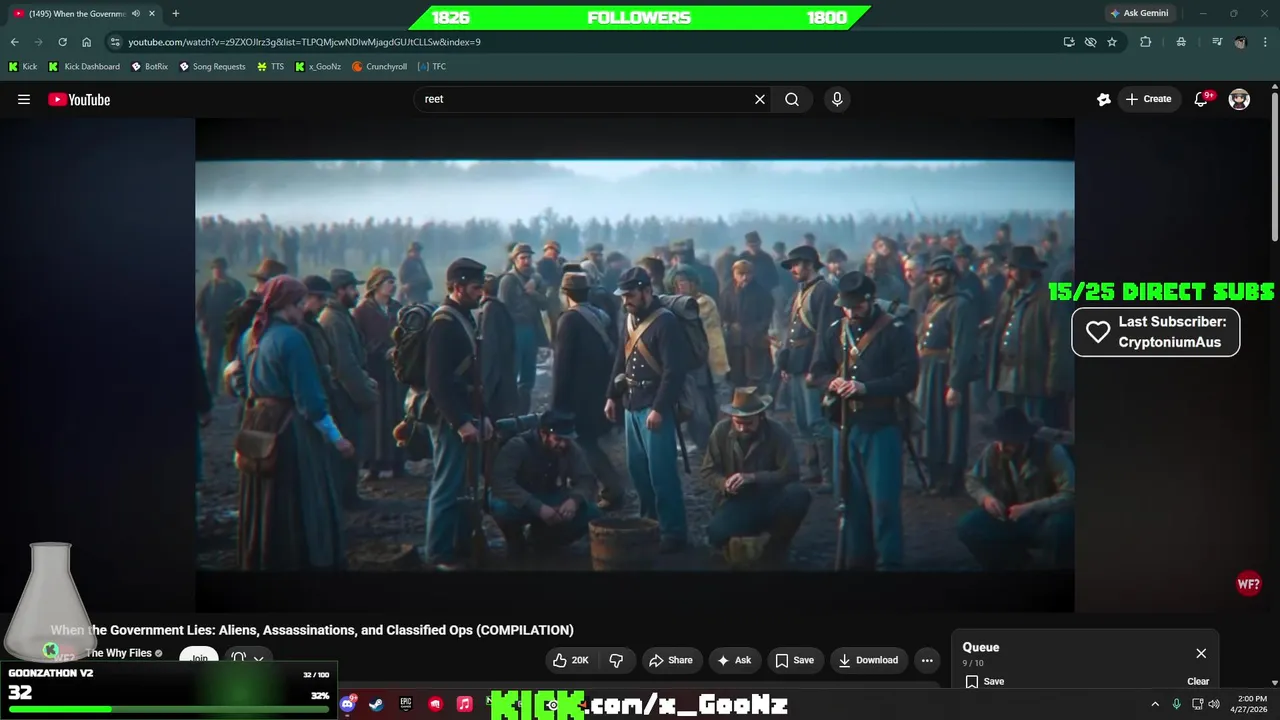Screen dimensions: 1280x720
Task: Start voice search with microphone
Action: [x=837, y=99]
